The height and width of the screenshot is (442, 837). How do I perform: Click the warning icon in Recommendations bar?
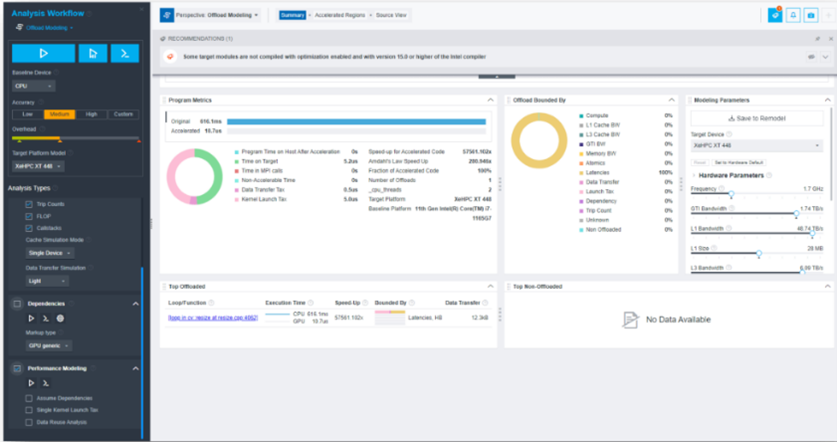[171, 57]
